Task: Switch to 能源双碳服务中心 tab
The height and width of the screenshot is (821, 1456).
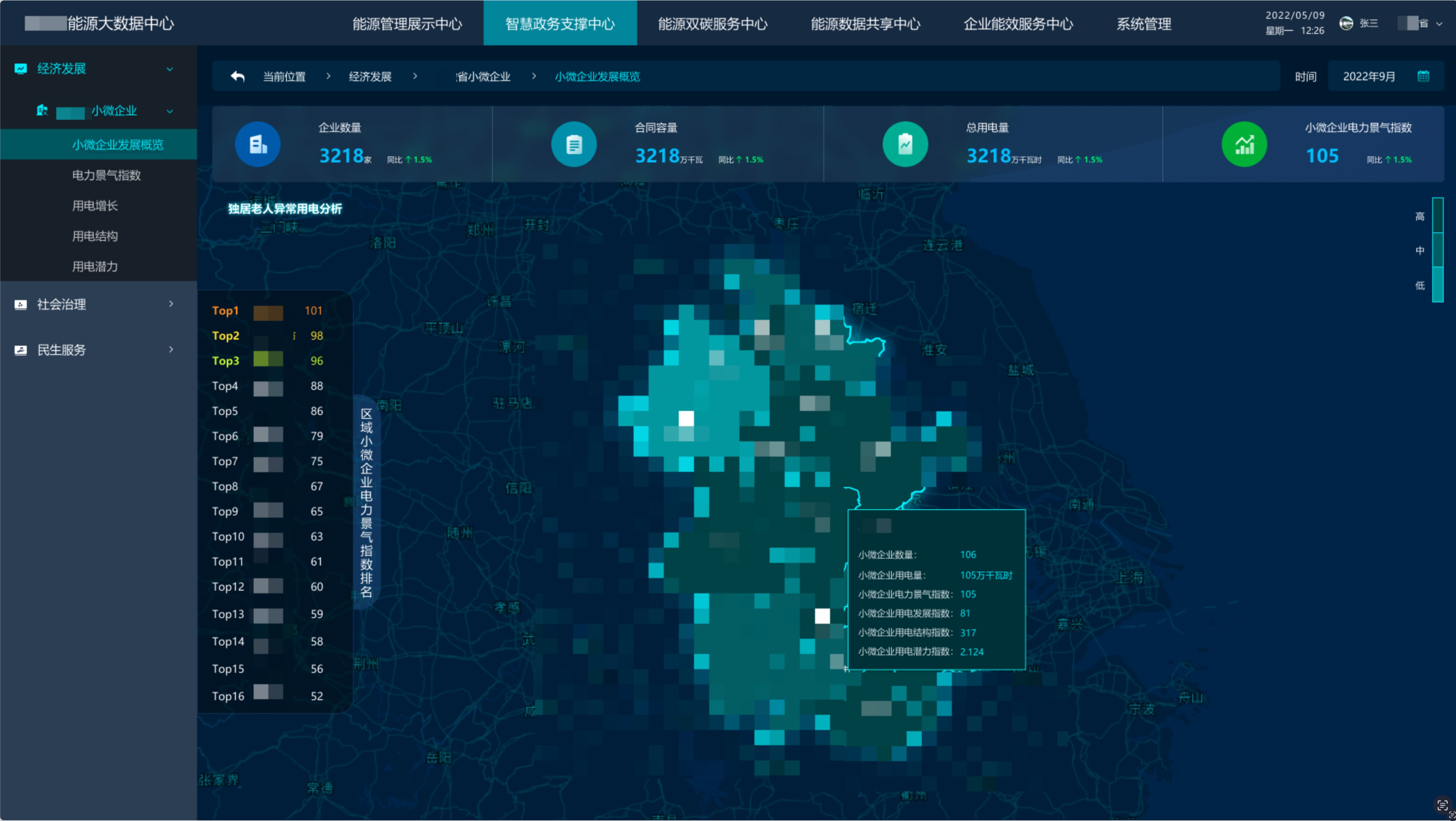Action: 713,23
